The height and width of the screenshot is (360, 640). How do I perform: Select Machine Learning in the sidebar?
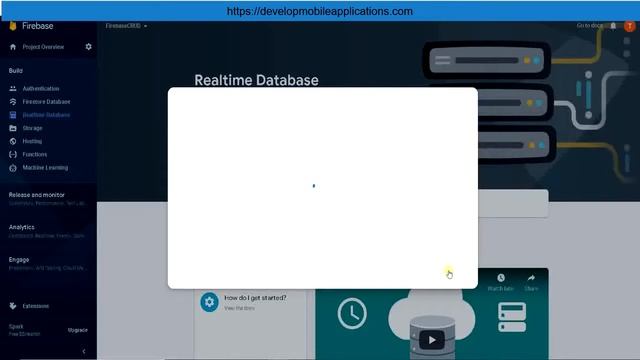(45, 168)
